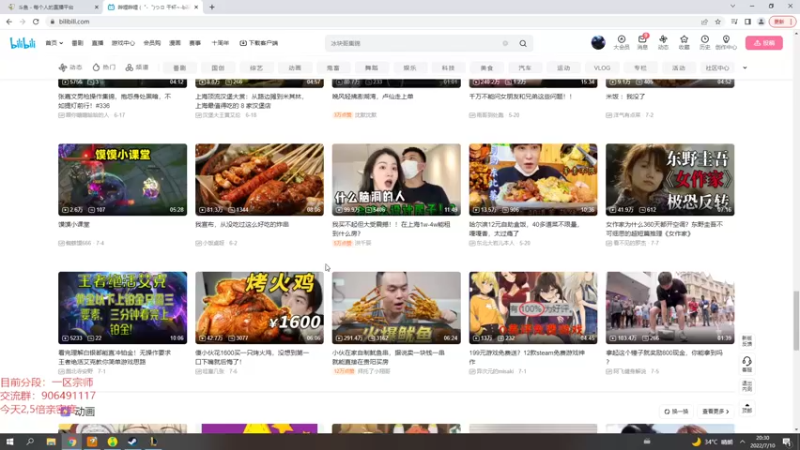The width and height of the screenshot is (800, 450).
Task: Open 创作中心 lightbulb icon
Action: [x=726, y=42]
